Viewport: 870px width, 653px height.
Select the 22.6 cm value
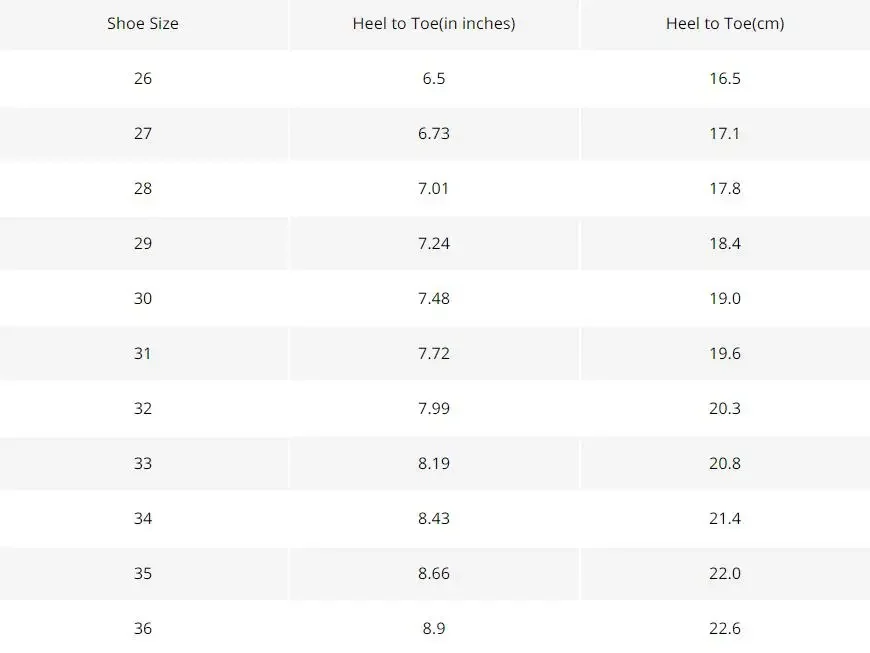tap(725, 629)
